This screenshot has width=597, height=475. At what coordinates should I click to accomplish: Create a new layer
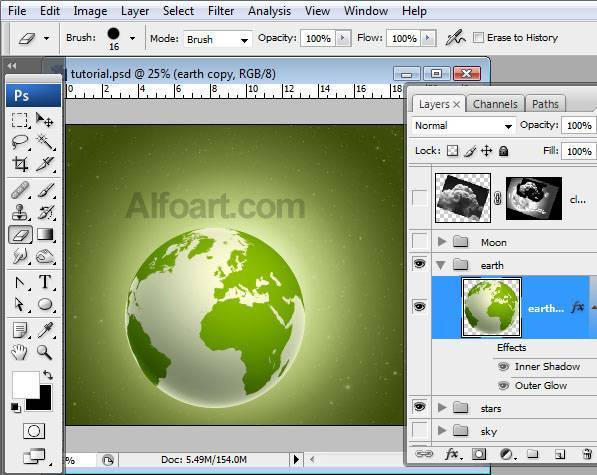point(559,454)
